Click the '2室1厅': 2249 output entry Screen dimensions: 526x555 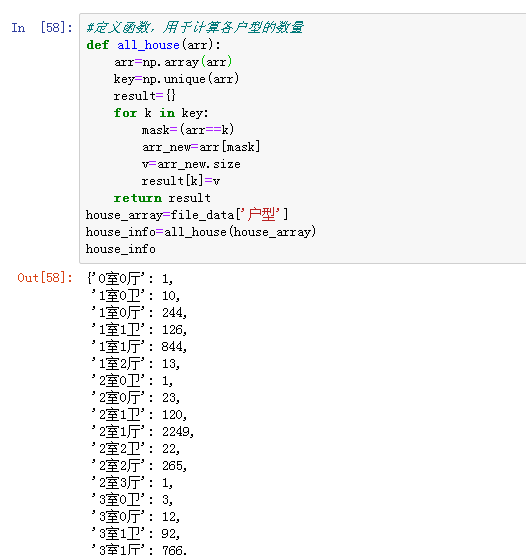142,432
